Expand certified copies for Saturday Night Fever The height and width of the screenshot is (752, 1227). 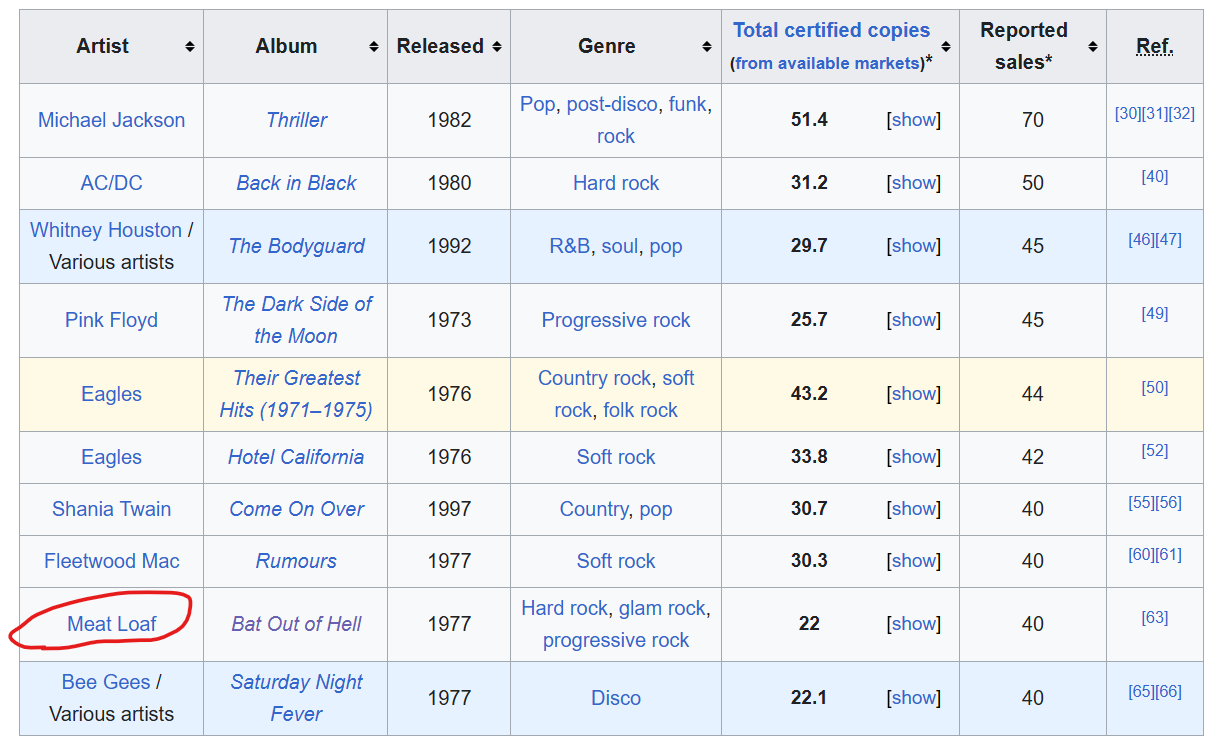click(x=914, y=698)
